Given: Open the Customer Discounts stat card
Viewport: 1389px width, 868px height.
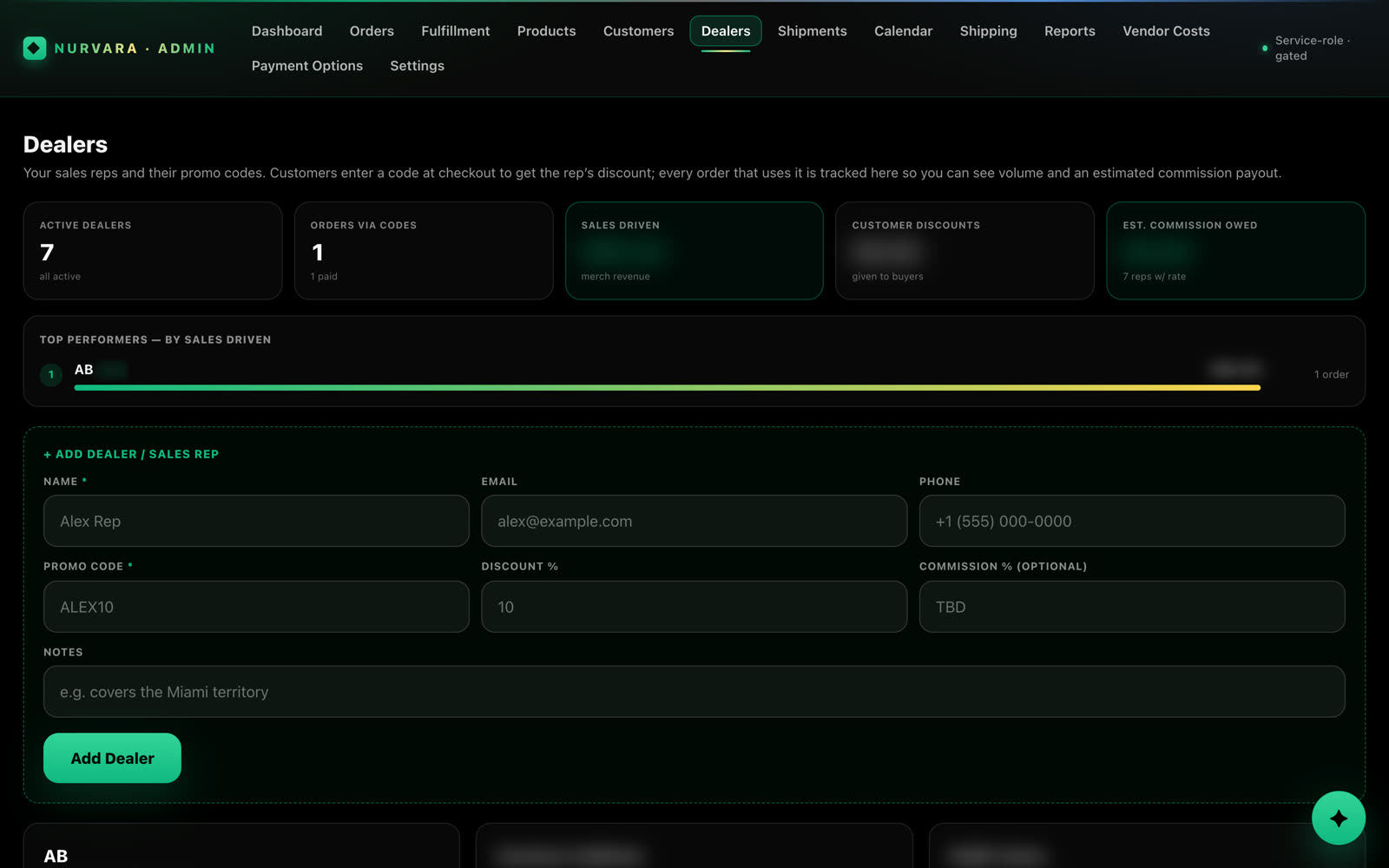Looking at the screenshot, I should click(964, 251).
